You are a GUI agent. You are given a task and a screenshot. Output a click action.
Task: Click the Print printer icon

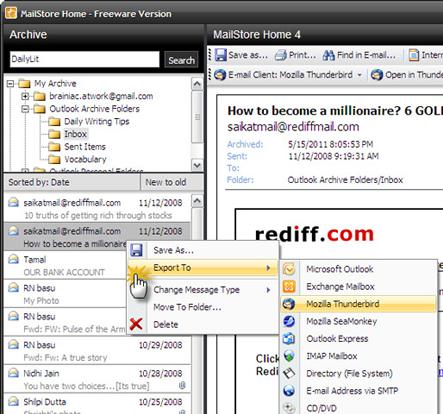click(x=281, y=55)
